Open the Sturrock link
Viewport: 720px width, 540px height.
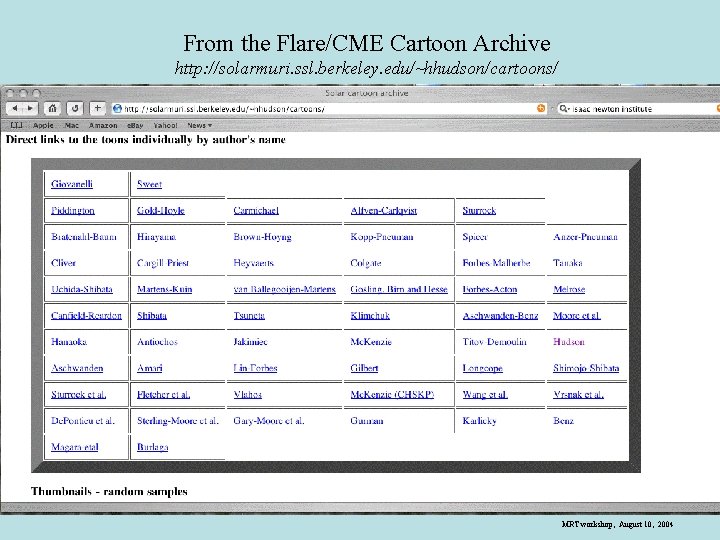pos(479,210)
